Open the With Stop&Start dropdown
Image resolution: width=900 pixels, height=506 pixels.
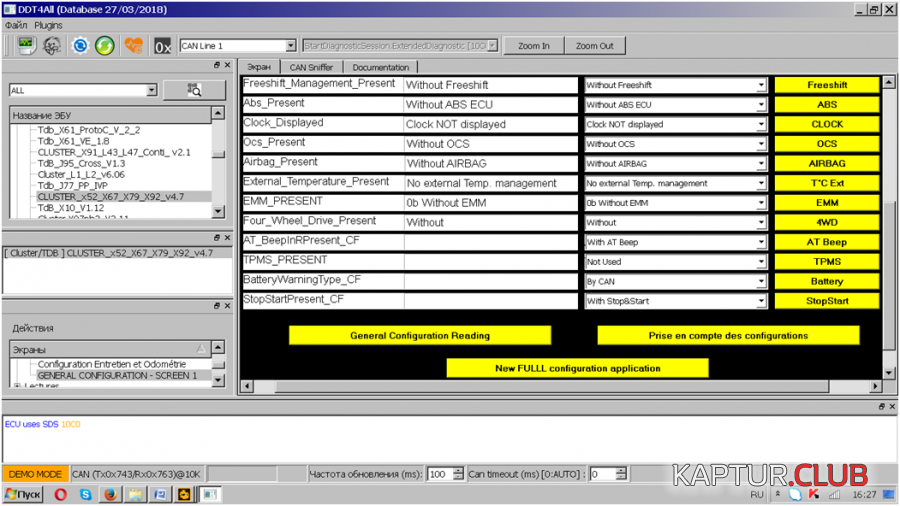[761, 301]
